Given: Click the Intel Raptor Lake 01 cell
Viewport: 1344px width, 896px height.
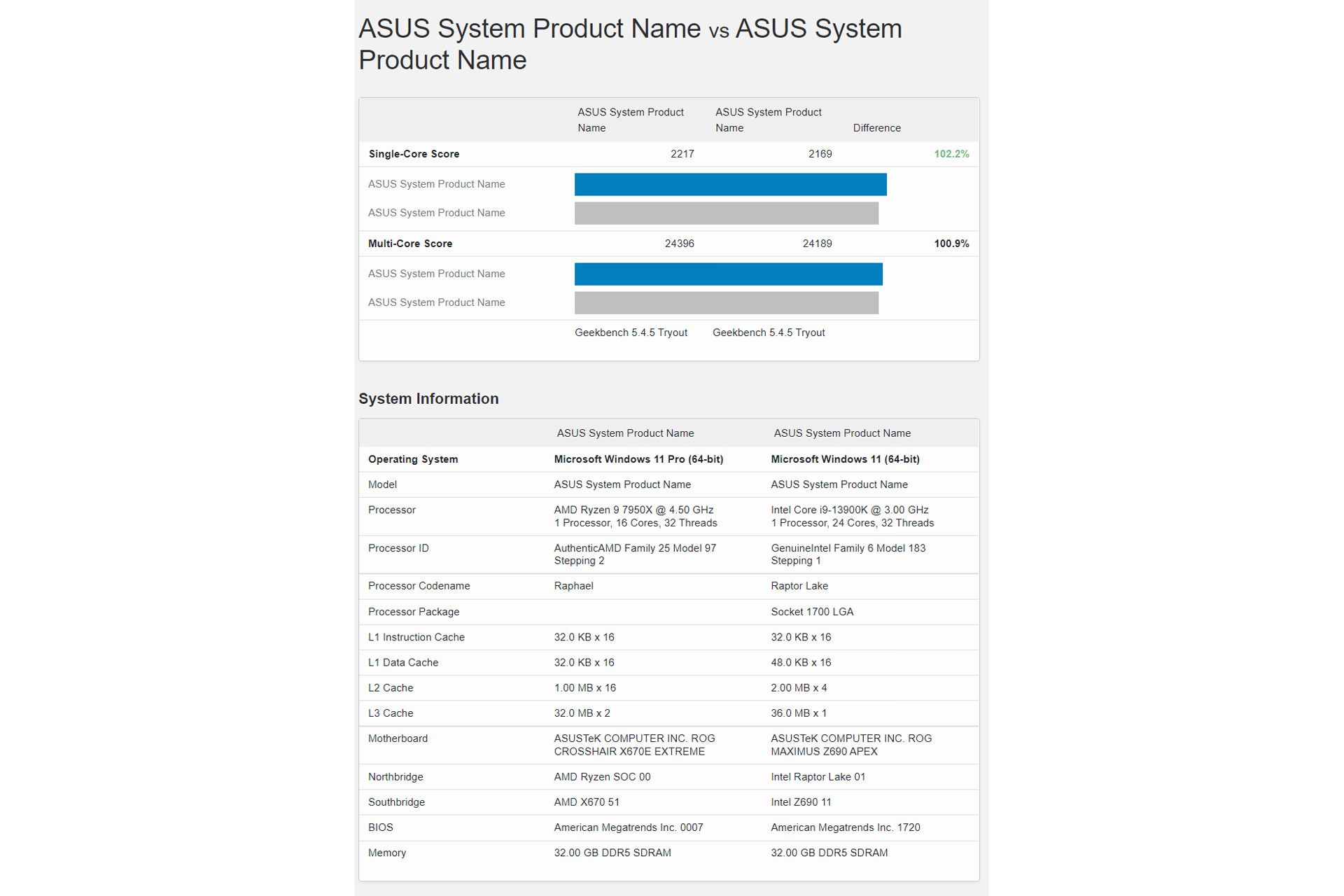Looking at the screenshot, I should [x=818, y=777].
